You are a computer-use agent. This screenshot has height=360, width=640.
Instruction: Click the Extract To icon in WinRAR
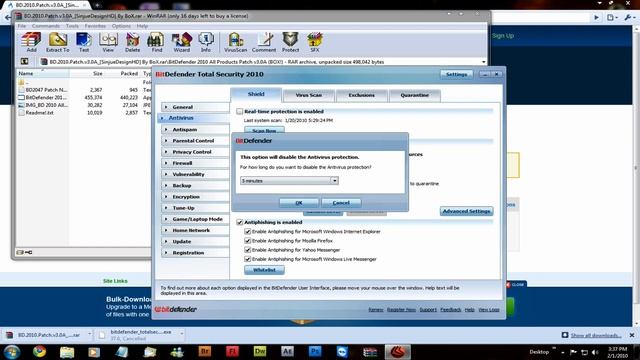(x=58, y=42)
